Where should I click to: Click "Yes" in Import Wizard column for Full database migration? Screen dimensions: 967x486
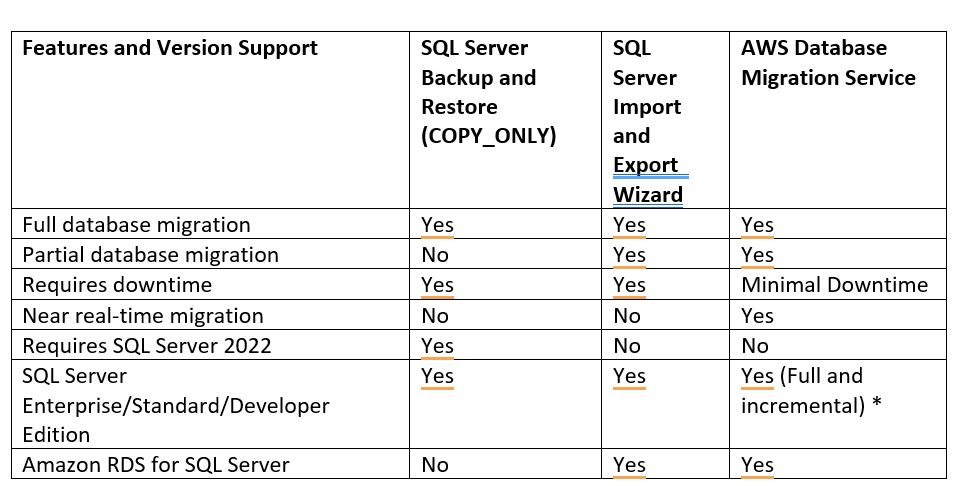[x=629, y=224]
